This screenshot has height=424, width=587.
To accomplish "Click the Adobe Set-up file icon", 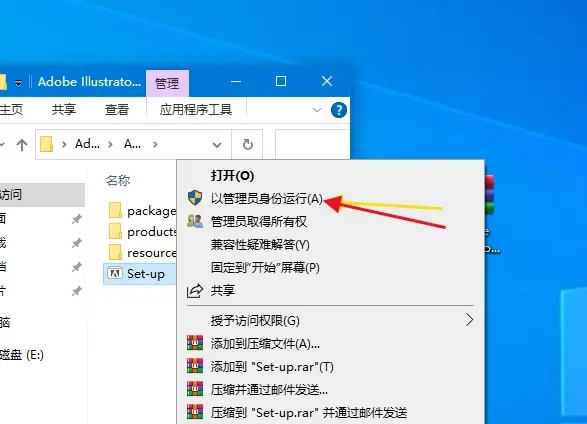I will [x=115, y=273].
